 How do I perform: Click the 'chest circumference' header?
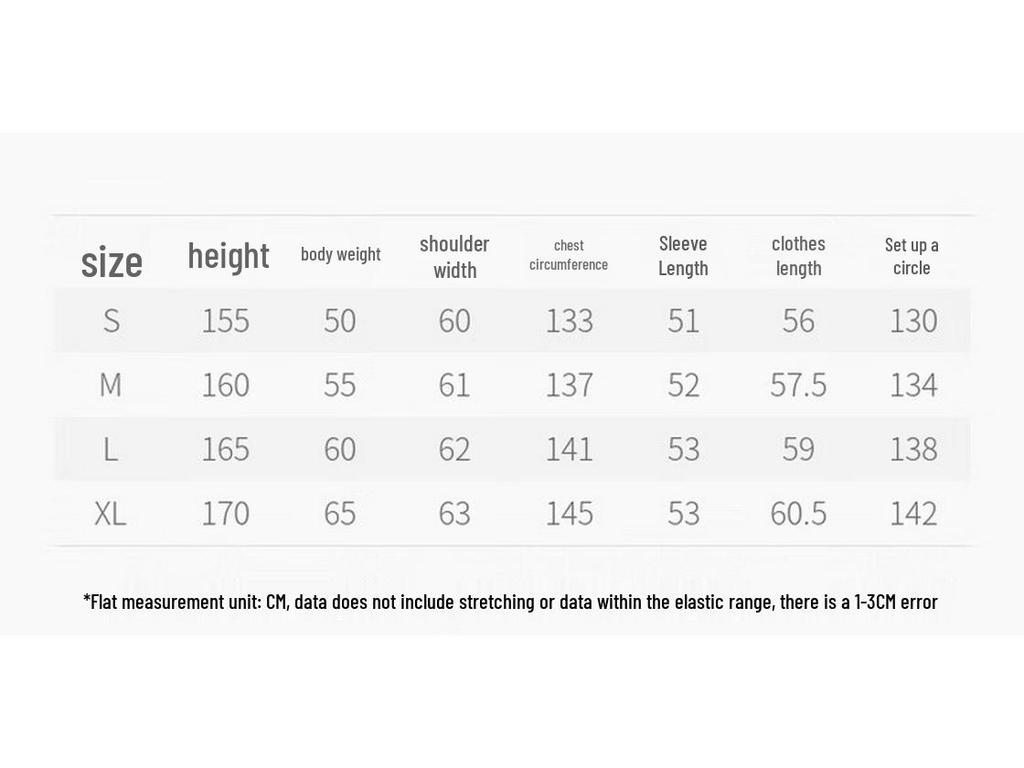point(568,255)
